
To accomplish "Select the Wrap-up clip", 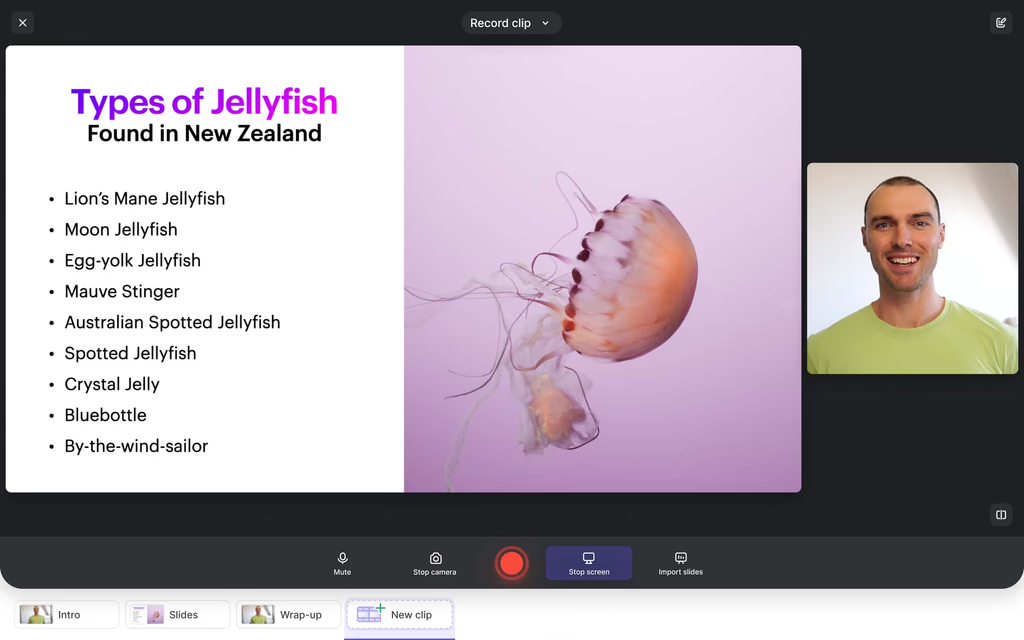I will coord(288,614).
